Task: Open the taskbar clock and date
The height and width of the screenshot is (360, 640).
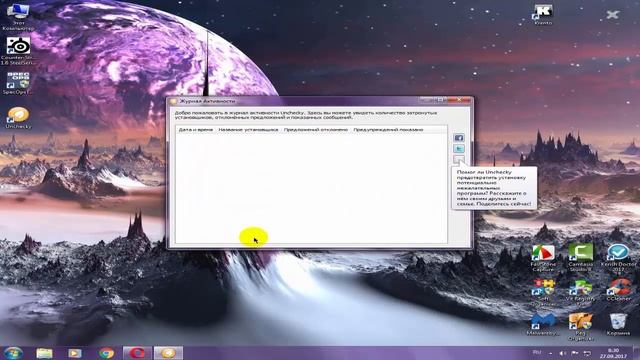Action: pos(613,353)
